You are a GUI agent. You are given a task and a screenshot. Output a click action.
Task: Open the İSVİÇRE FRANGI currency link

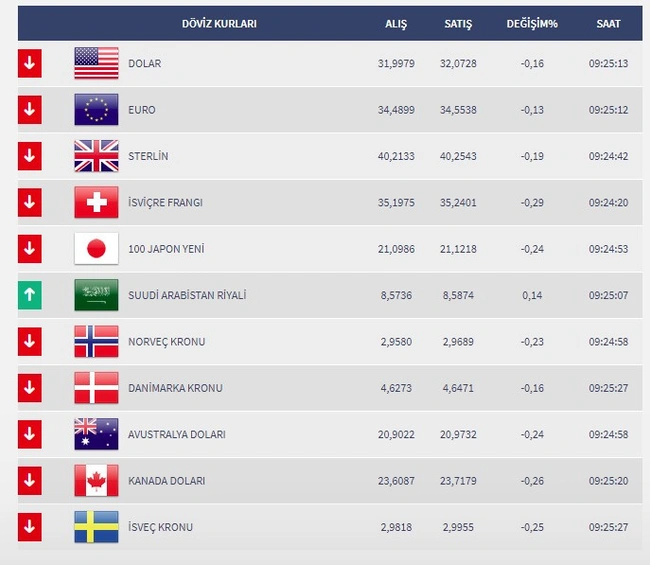(165, 203)
